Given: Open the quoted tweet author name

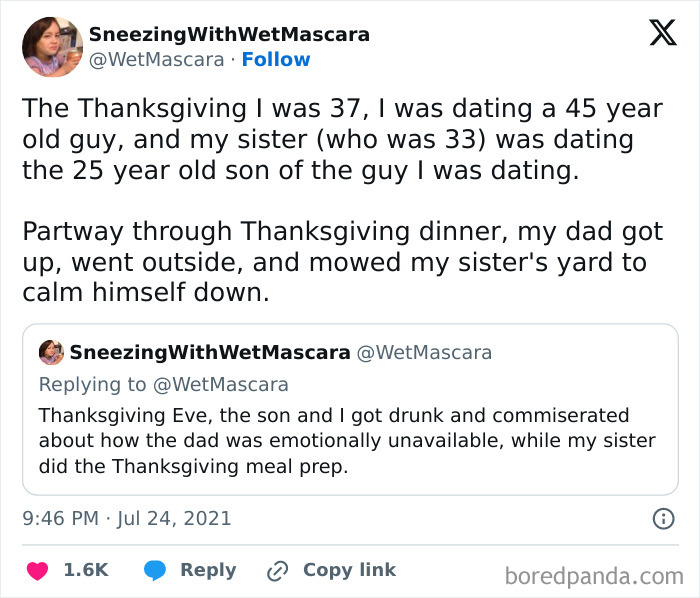Looking at the screenshot, I should point(209,353).
